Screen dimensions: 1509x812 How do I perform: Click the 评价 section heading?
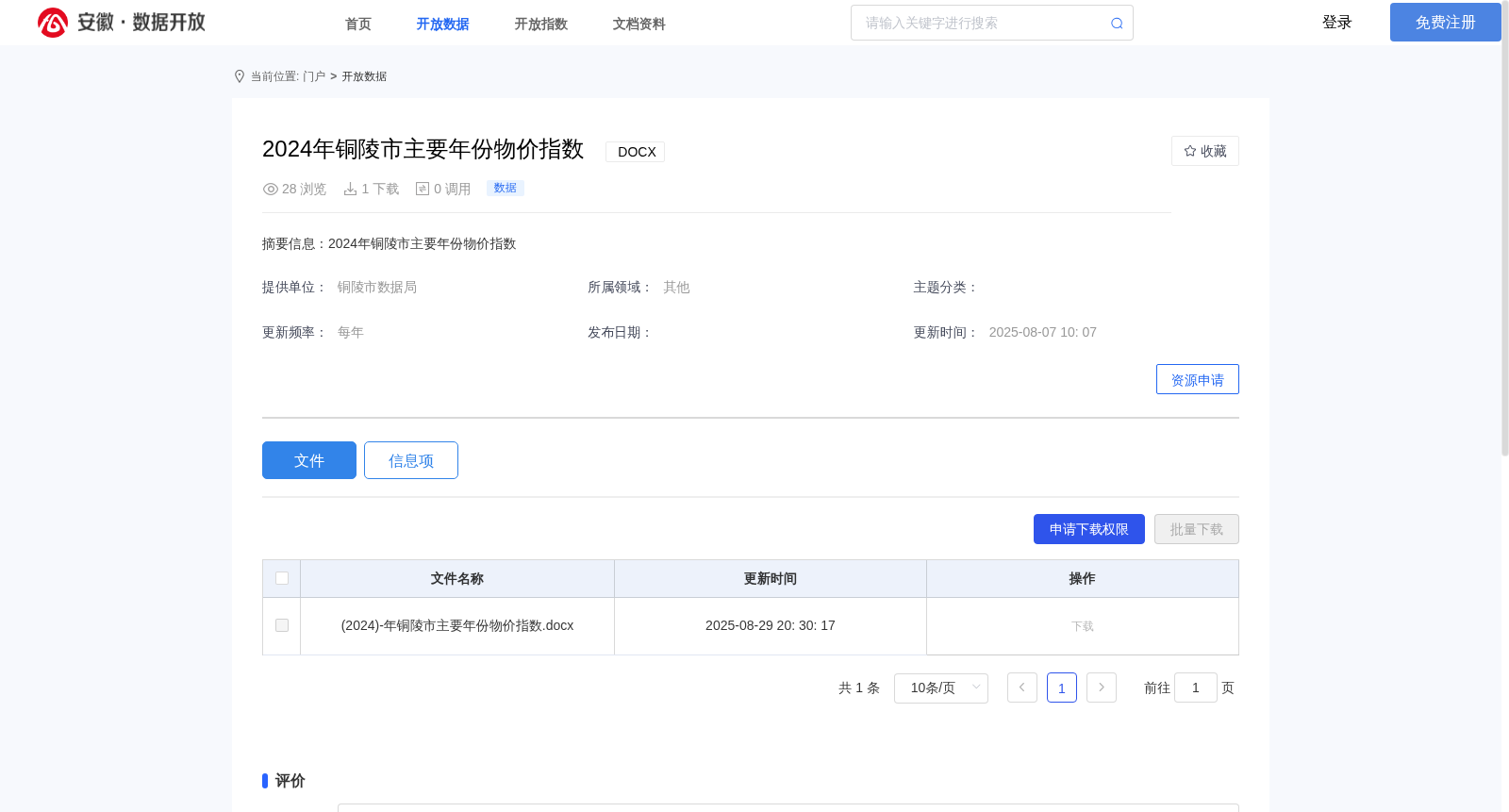(x=290, y=781)
